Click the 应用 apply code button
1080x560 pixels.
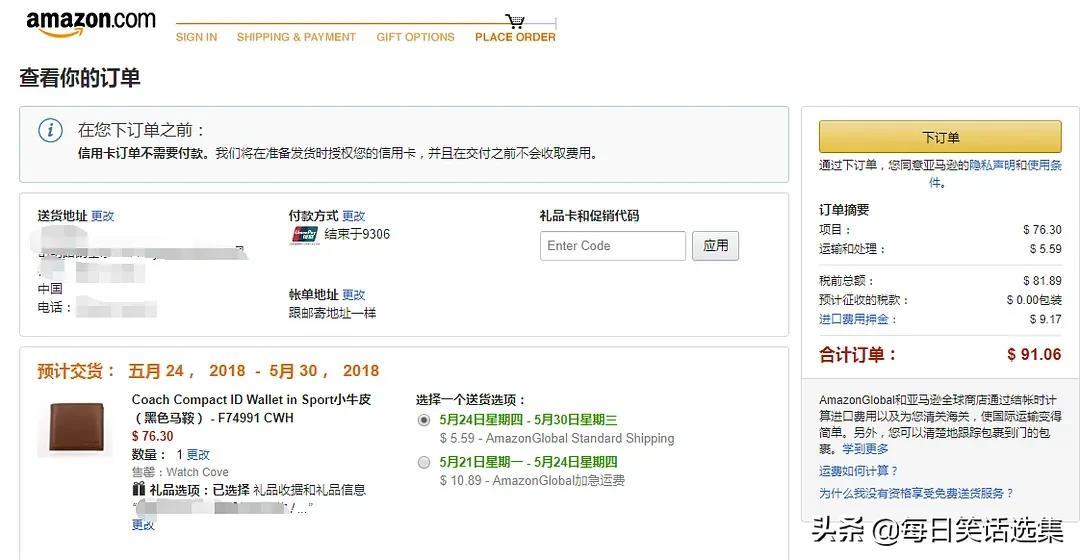point(716,246)
